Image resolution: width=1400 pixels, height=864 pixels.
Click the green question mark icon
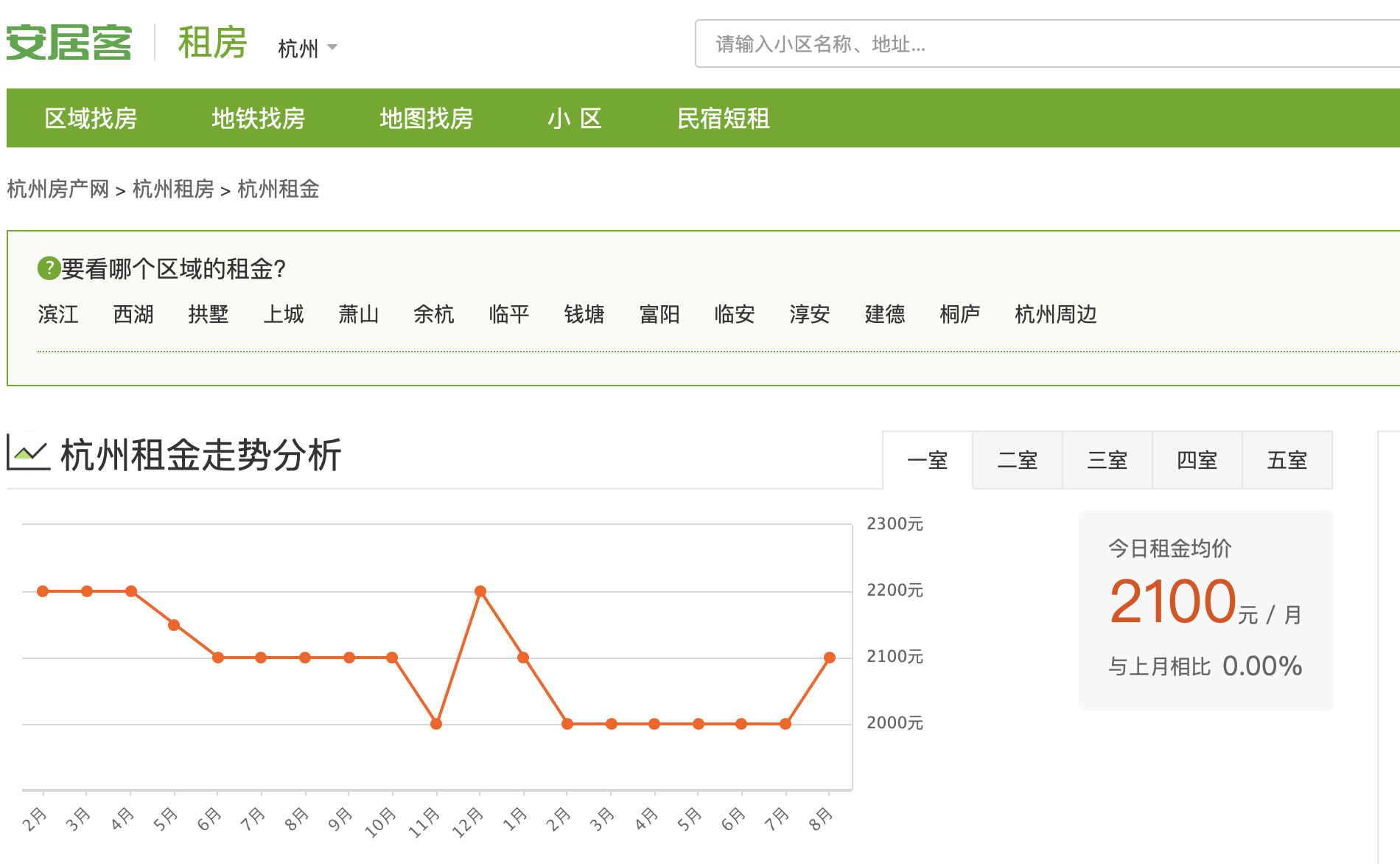click(49, 268)
